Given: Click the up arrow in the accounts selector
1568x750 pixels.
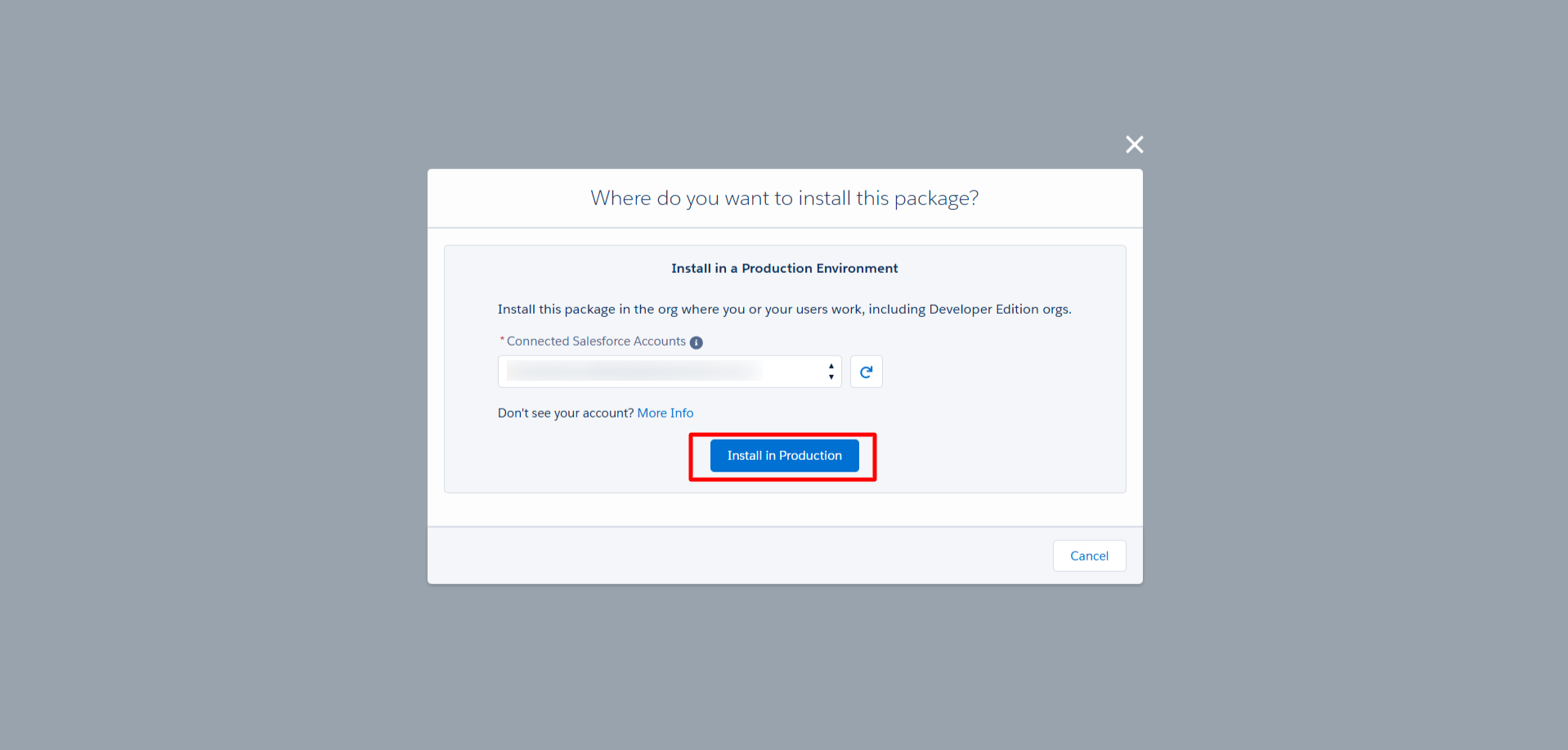Looking at the screenshot, I should point(831,366).
